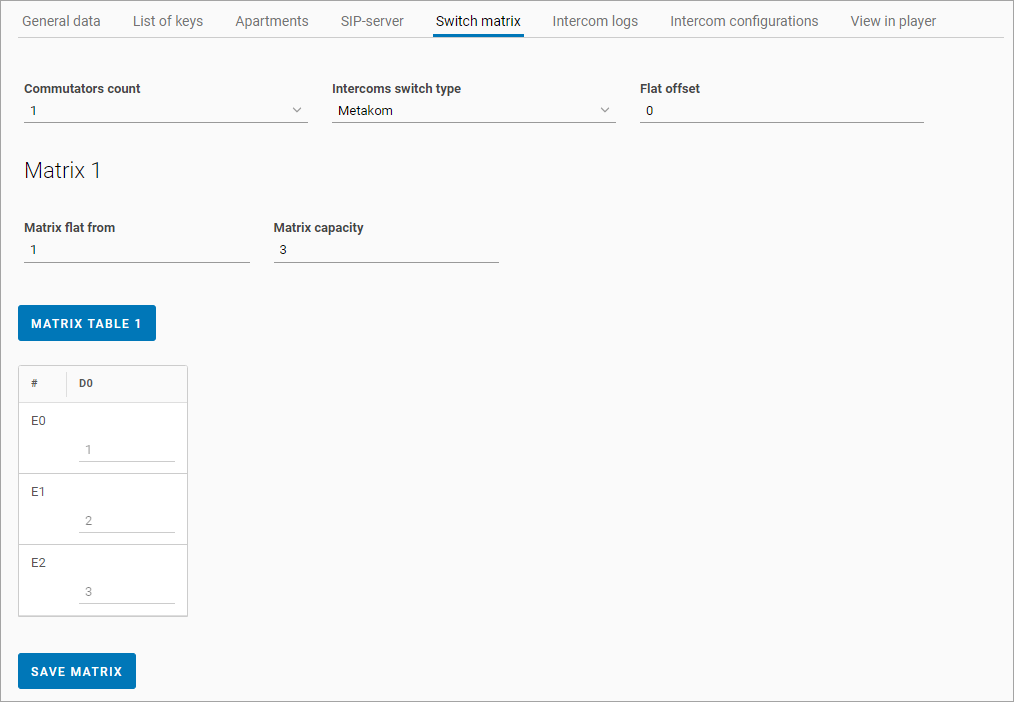Click the Flat offset input field
The width and height of the screenshot is (1014, 702).
[x=781, y=111]
